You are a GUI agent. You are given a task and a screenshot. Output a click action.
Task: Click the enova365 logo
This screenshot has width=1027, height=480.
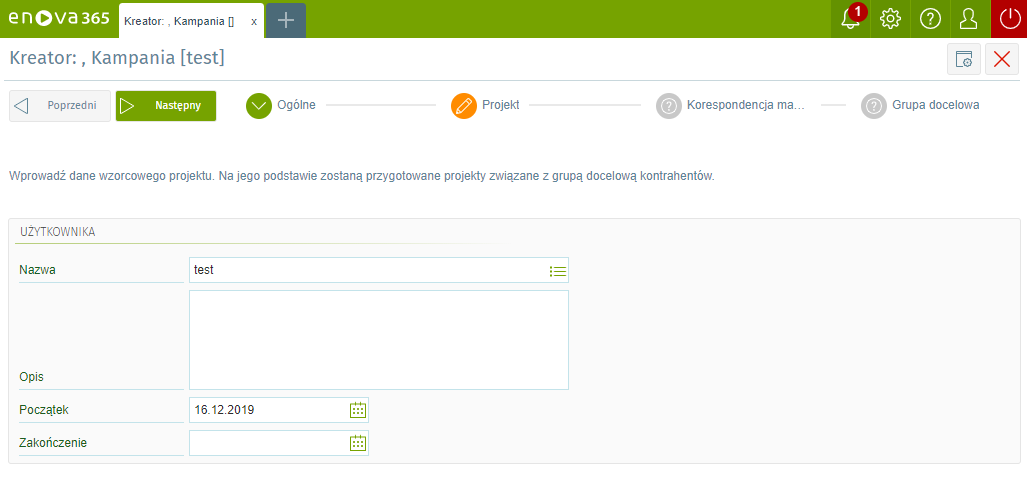click(58, 19)
